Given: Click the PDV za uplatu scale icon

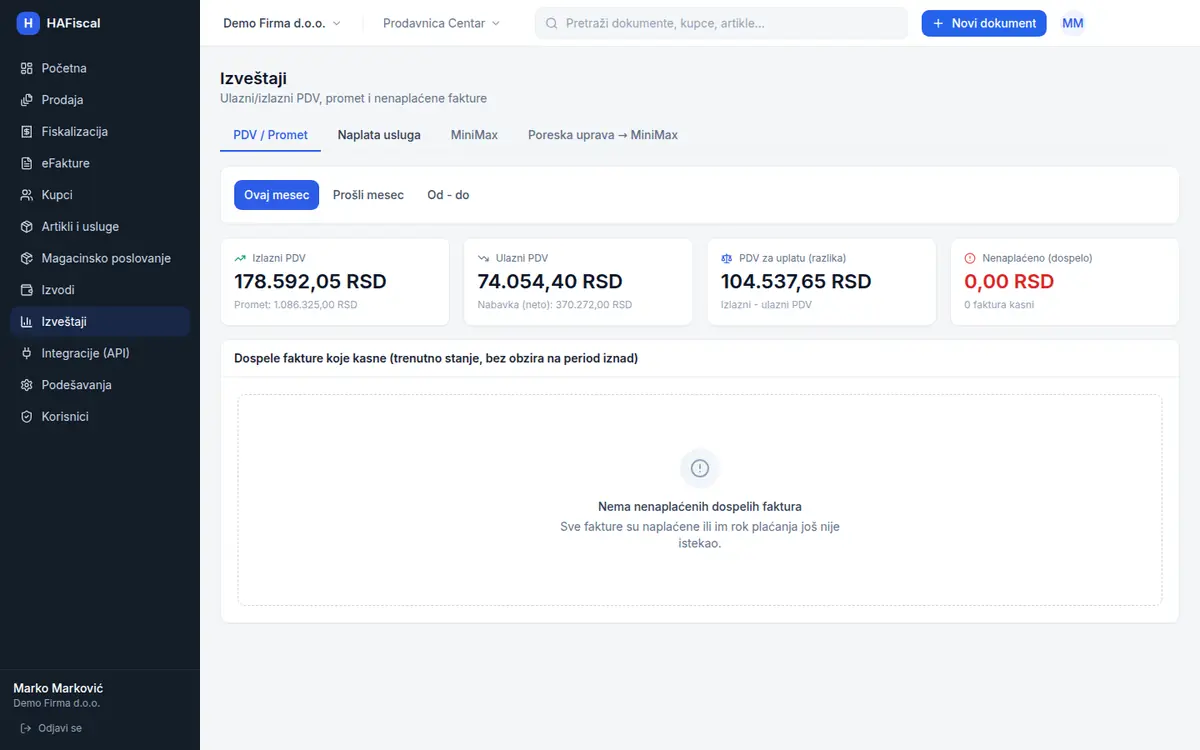Looking at the screenshot, I should point(727,258).
